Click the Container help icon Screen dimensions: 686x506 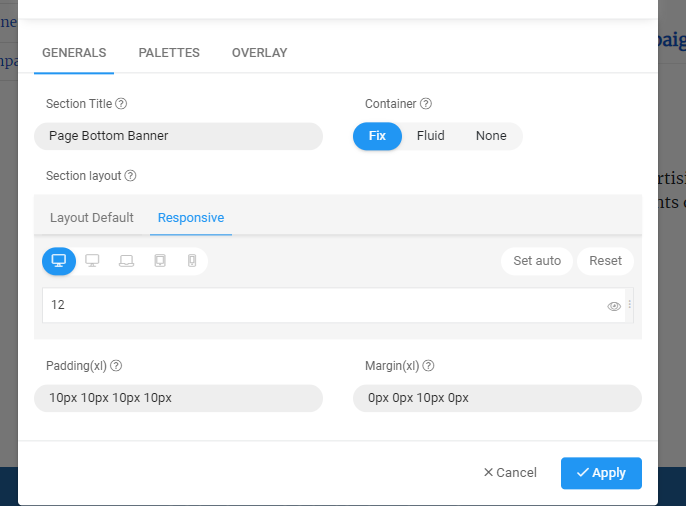coord(426,104)
